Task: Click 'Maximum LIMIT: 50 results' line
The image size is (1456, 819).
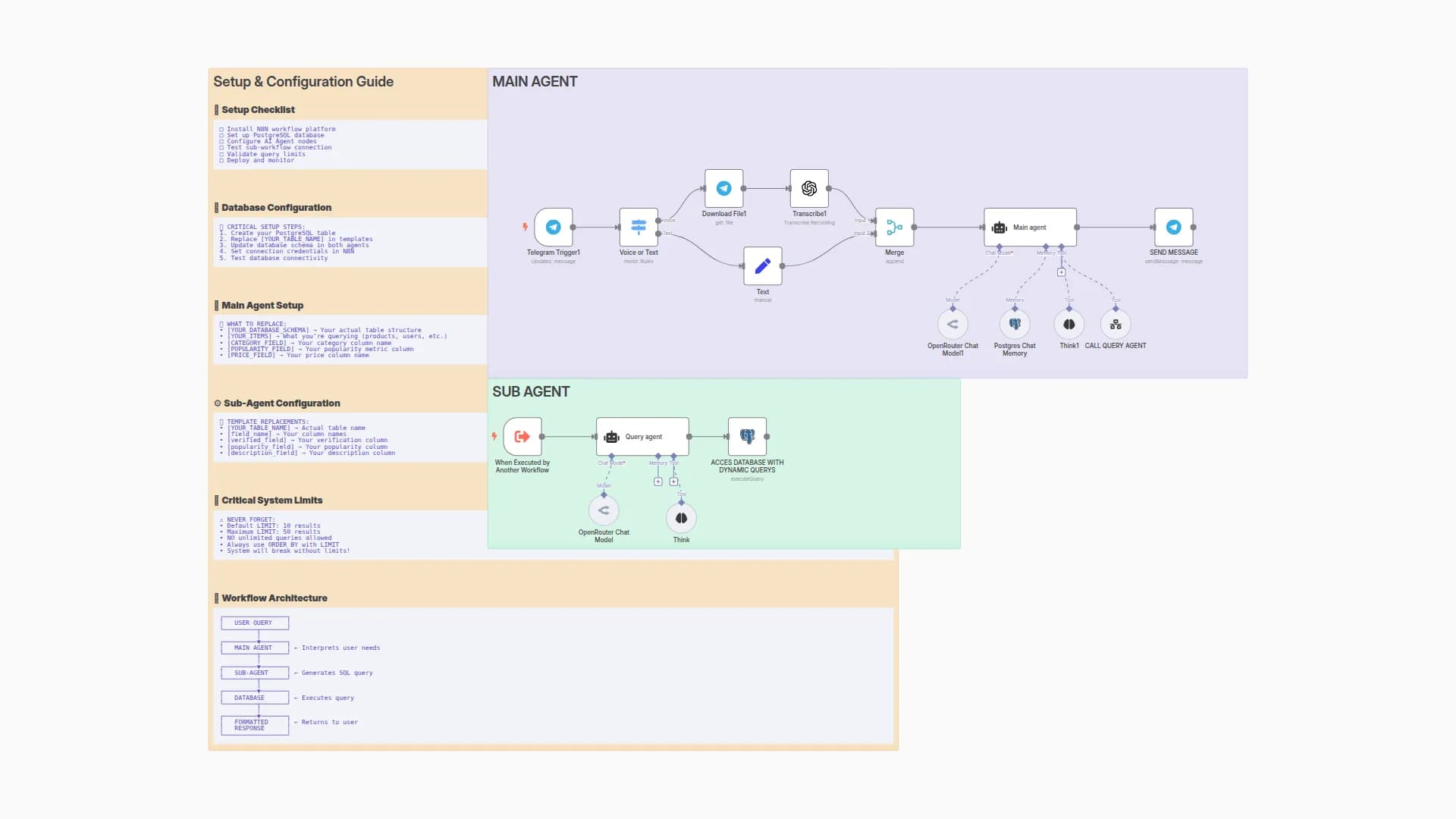Action: point(270,532)
